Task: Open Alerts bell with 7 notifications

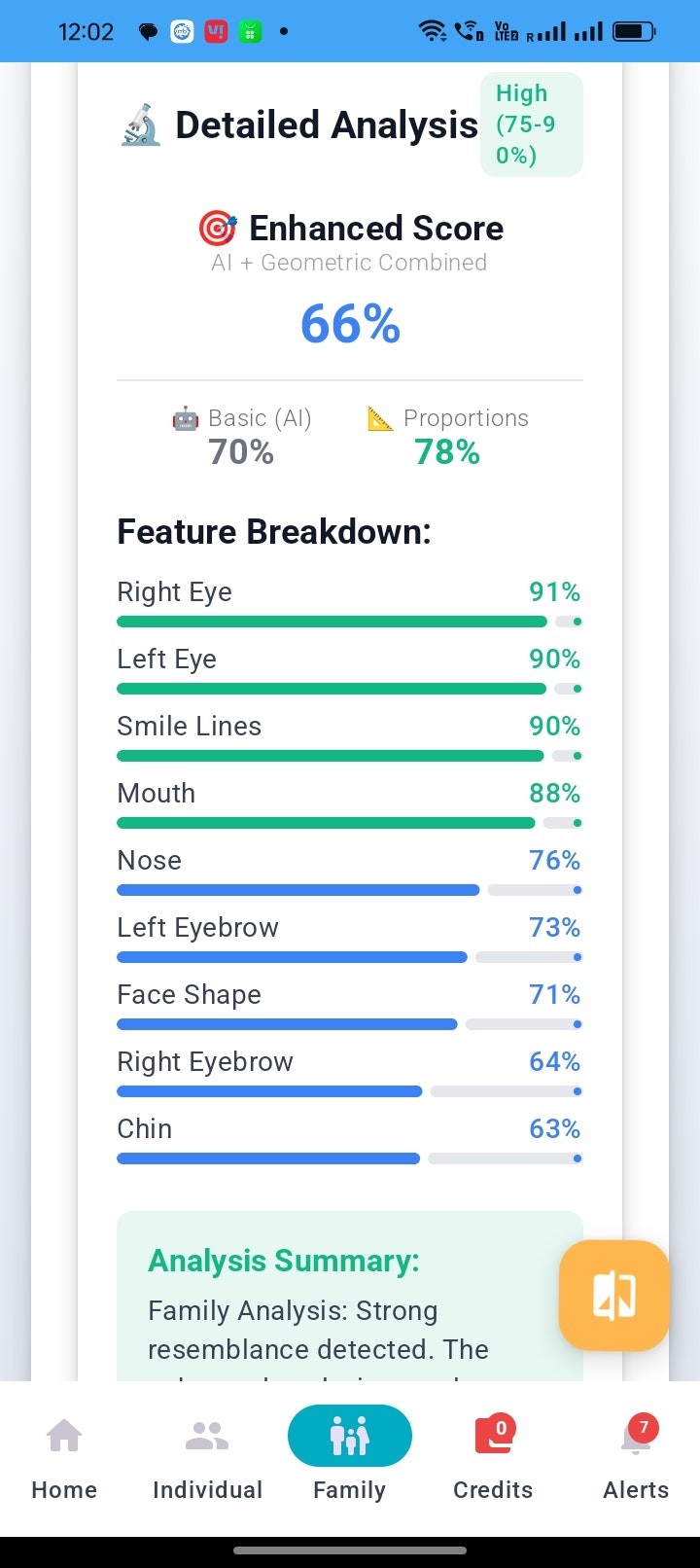Action: tap(636, 1436)
